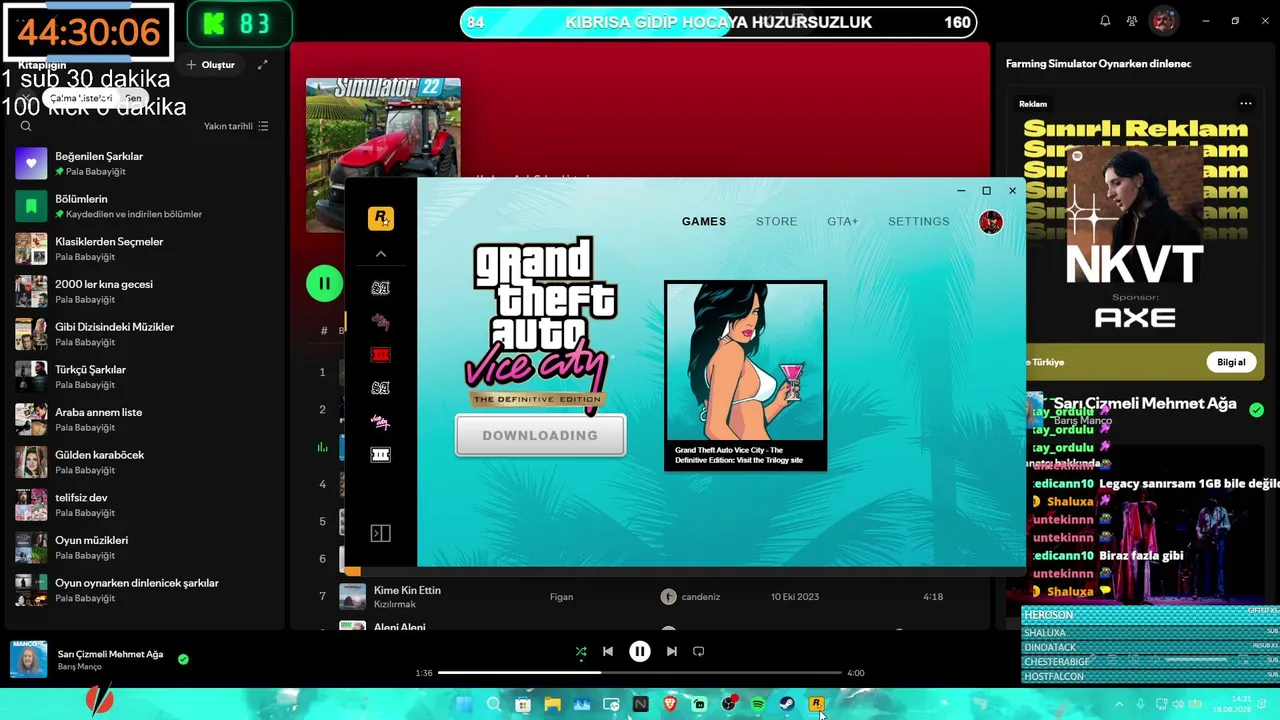
Task: Select the Kime Kin Ettin track row
Action: coord(640,596)
